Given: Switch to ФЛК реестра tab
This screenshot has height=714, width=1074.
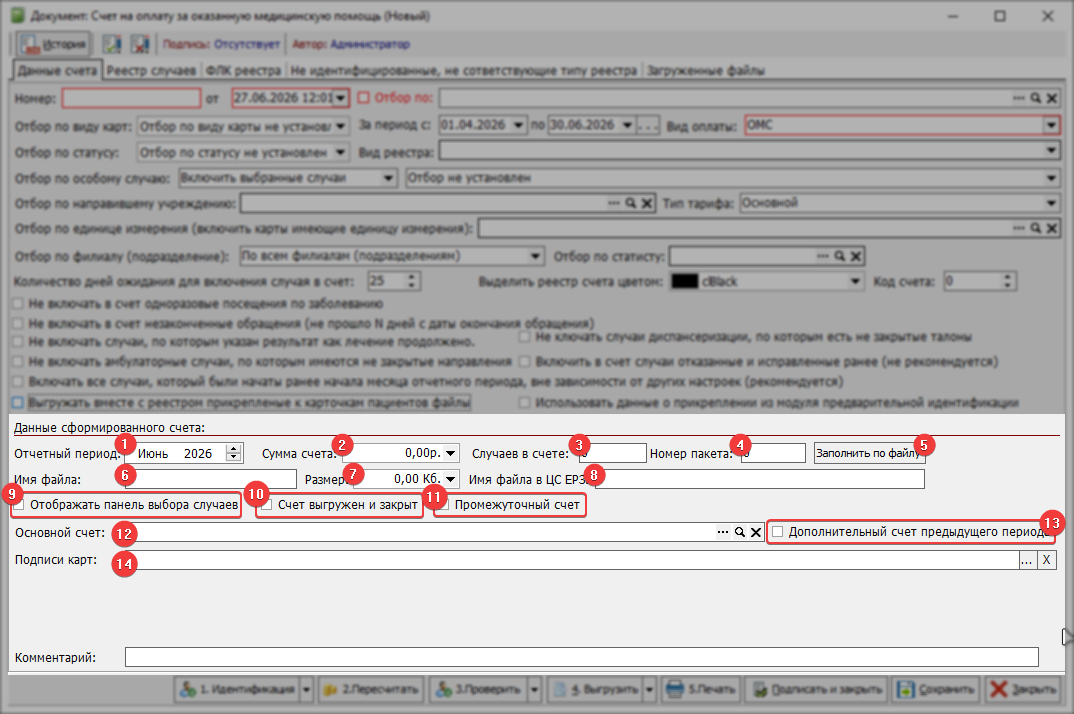Looking at the screenshot, I should pos(243,71).
